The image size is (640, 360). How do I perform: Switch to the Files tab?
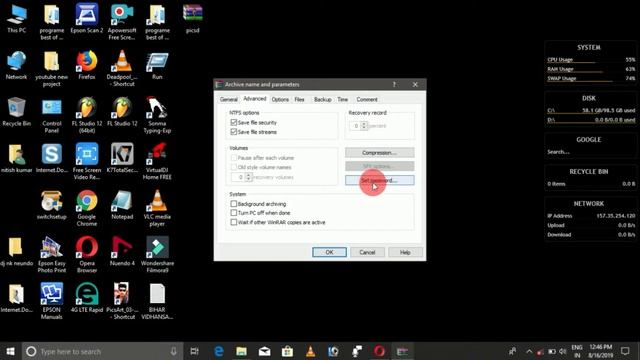(300, 99)
